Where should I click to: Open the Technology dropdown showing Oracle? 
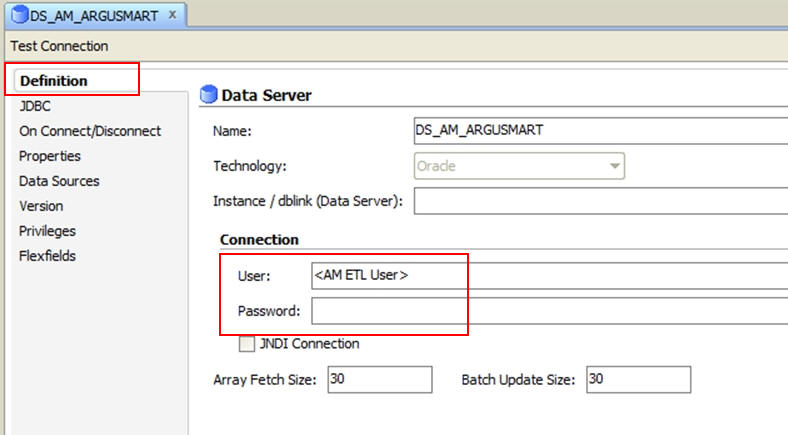pyautogui.click(x=519, y=166)
